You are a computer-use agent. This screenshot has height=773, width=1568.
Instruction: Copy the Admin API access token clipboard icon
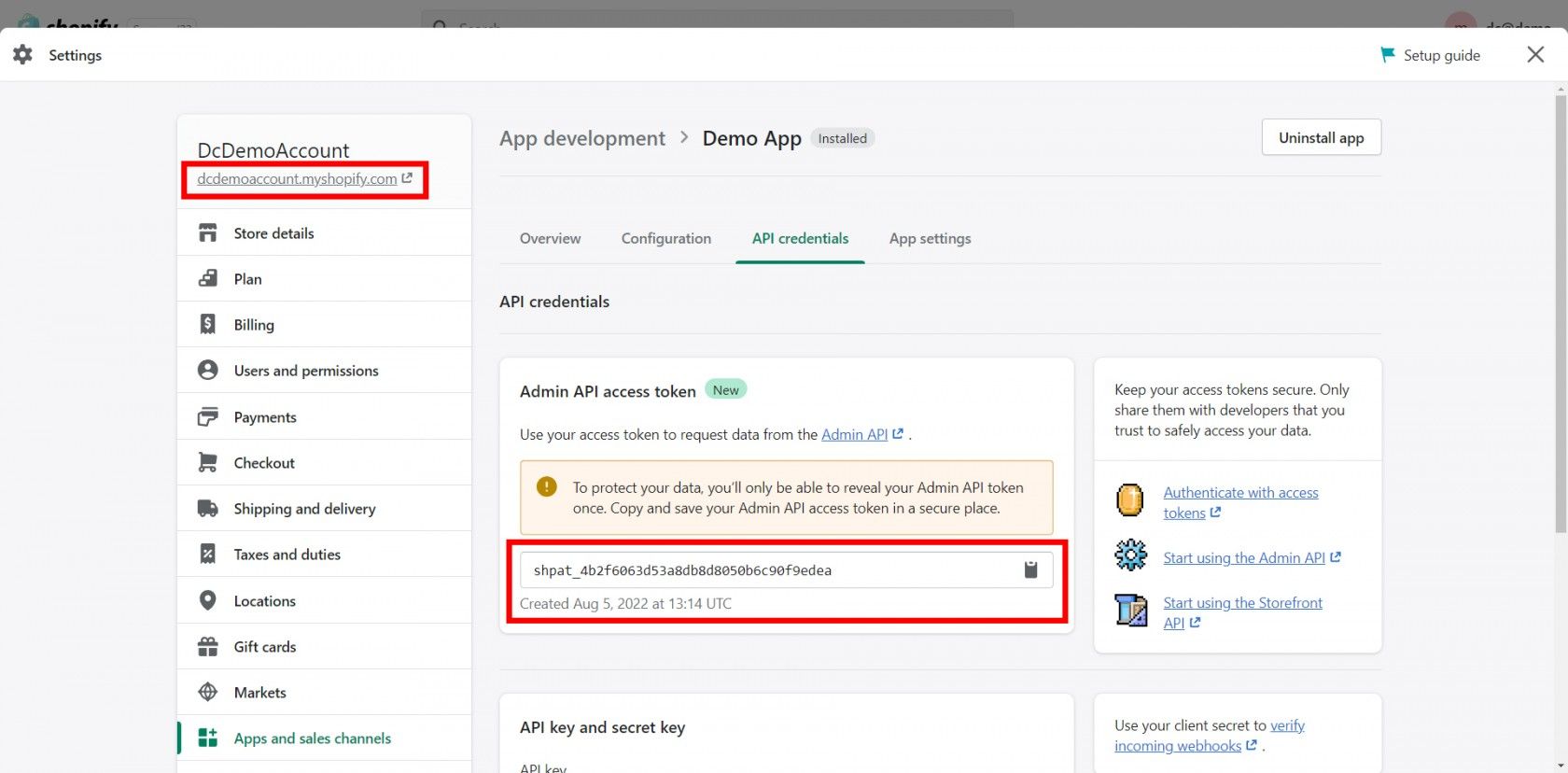click(1030, 569)
